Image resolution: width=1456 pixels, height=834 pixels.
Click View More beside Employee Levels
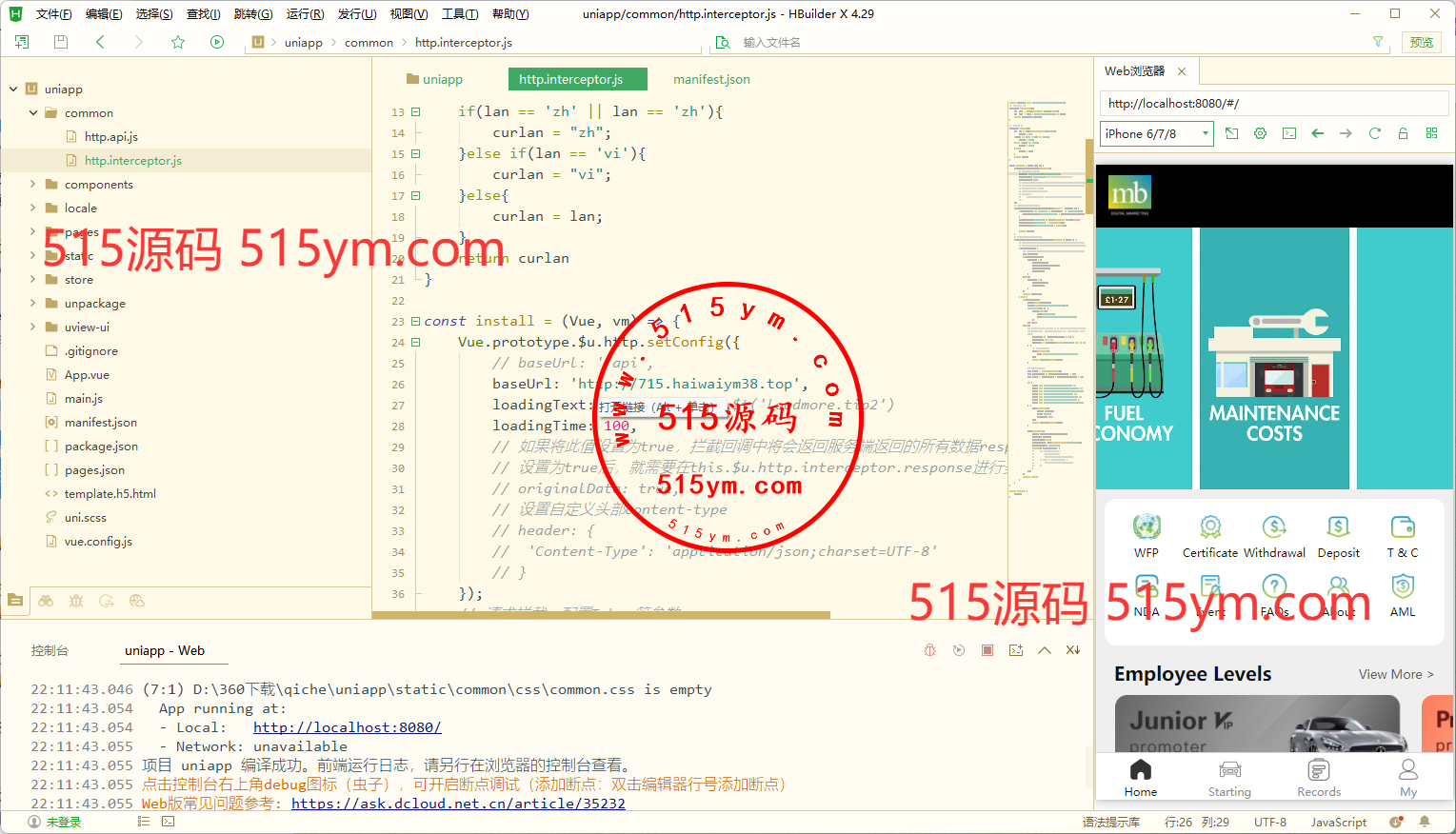[x=1395, y=674]
